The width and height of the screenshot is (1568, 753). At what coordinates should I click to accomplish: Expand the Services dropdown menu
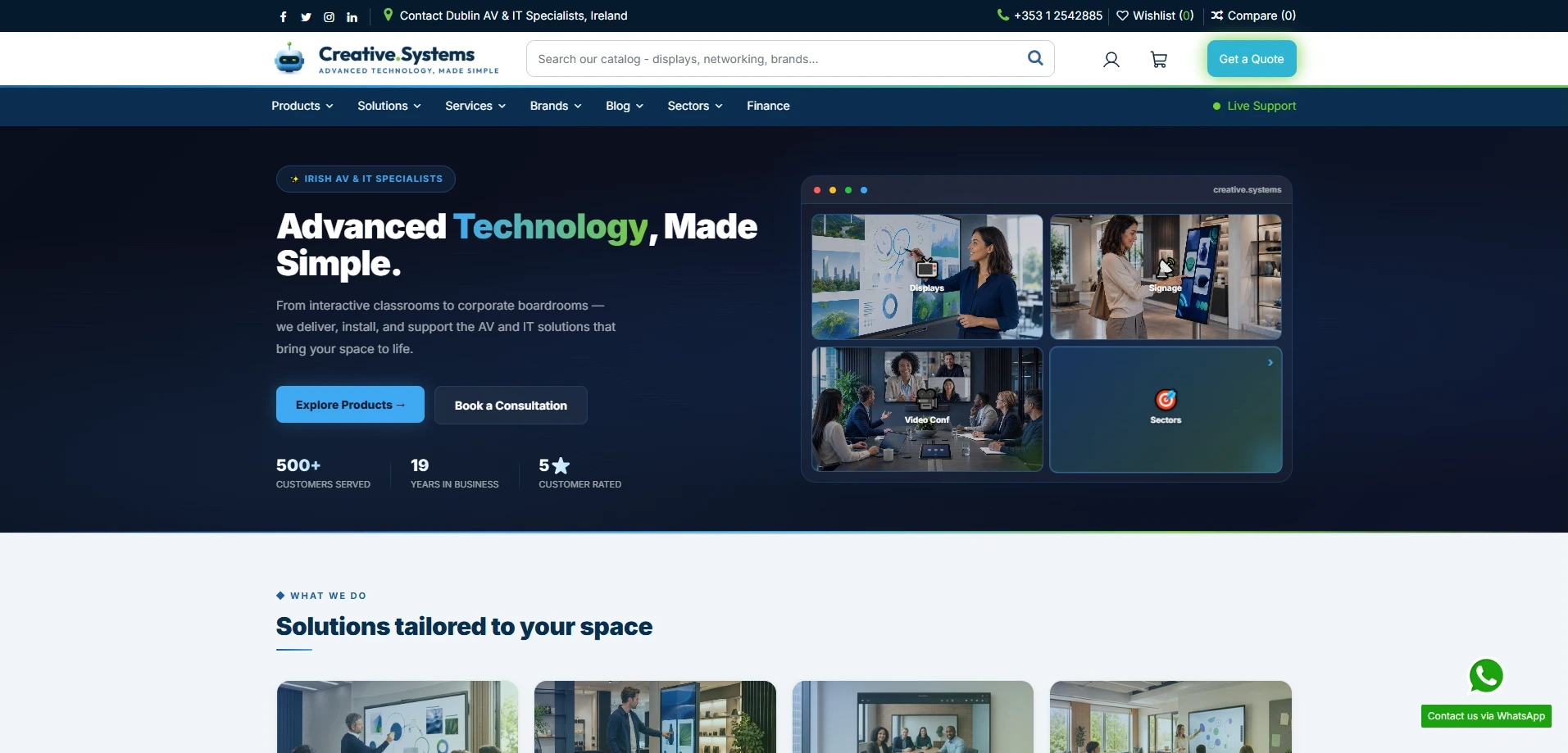click(x=475, y=106)
